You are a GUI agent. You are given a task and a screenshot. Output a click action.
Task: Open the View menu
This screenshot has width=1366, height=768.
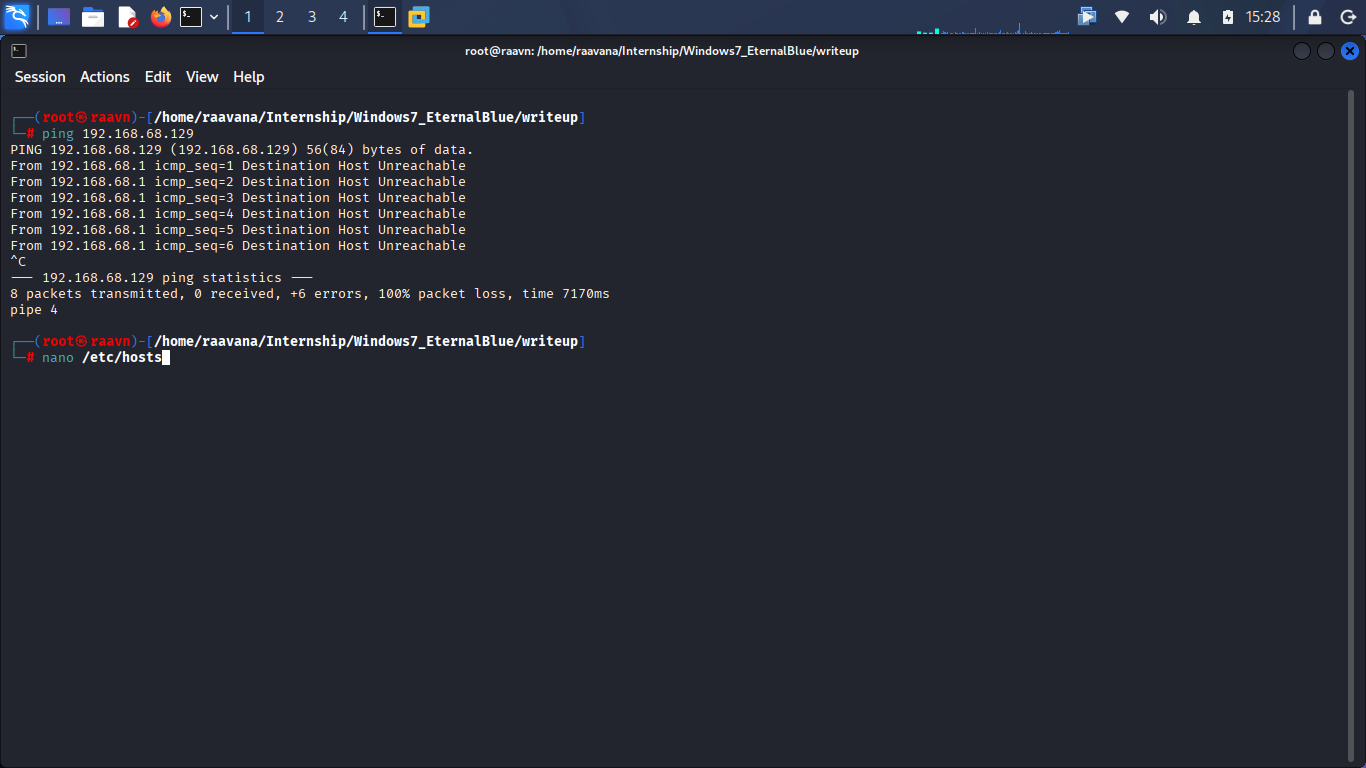pos(202,77)
